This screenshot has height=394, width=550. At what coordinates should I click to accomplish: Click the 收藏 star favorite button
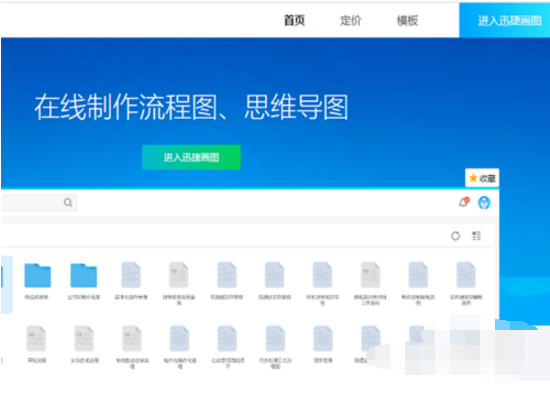(x=482, y=178)
